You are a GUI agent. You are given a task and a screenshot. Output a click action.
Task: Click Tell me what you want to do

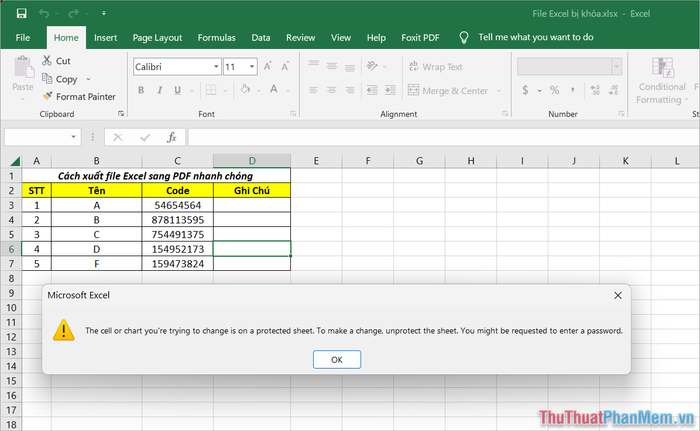coord(536,37)
